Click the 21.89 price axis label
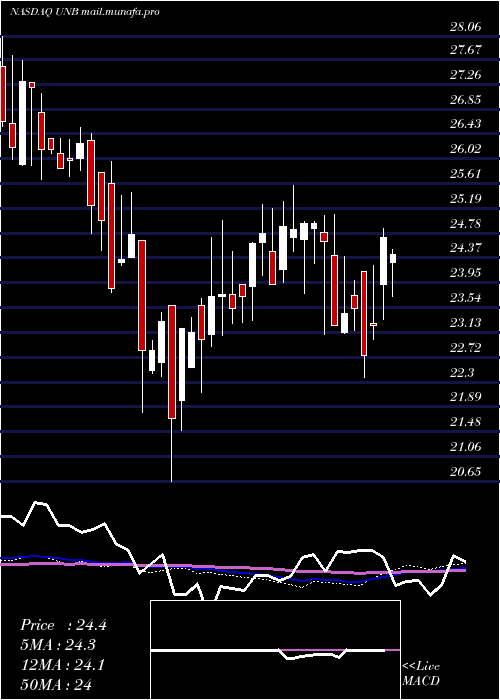This screenshot has width=500, height=700. [x=466, y=397]
